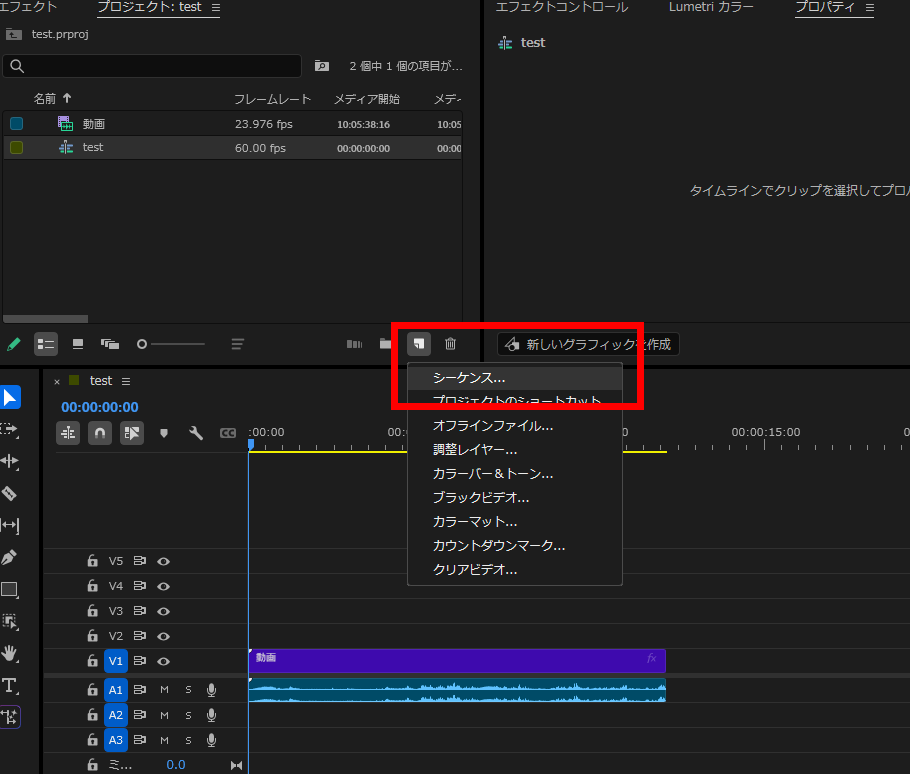The height and width of the screenshot is (774, 910).
Task: Choose シーケンス... from the new item menu
Action: 470,378
